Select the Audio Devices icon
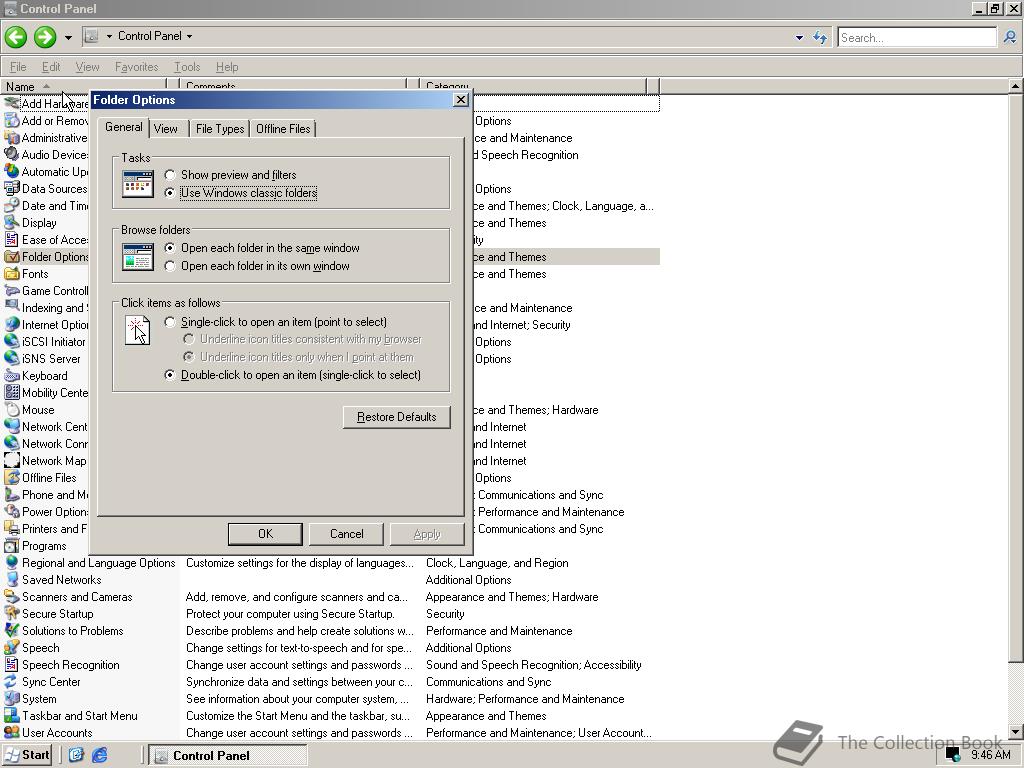The image size is (1024, 768). (12, 155)
